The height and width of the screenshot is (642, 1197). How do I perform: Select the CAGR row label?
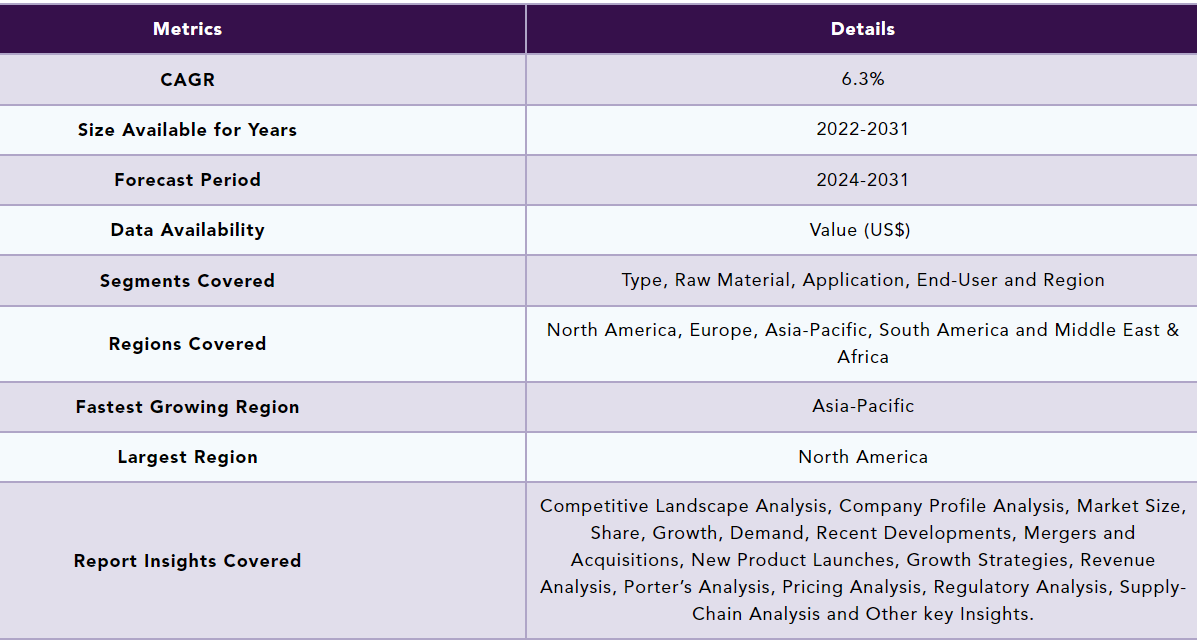(187, 79)
